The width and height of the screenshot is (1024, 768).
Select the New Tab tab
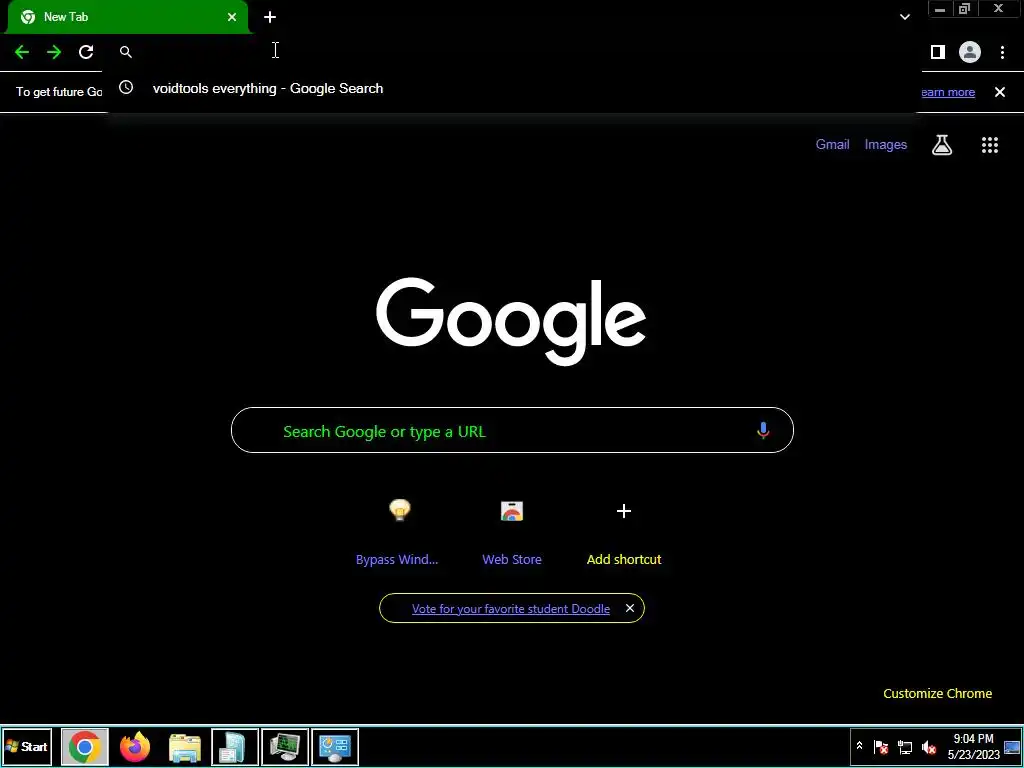point(127,17)
